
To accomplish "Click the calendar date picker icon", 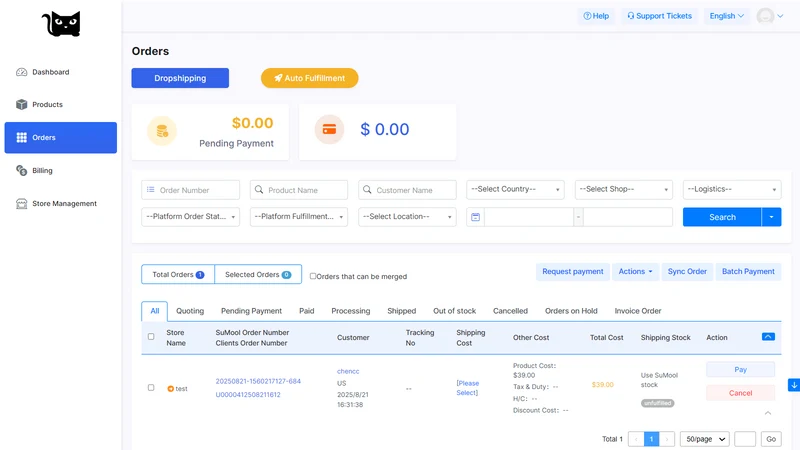I will click(476, 217).
